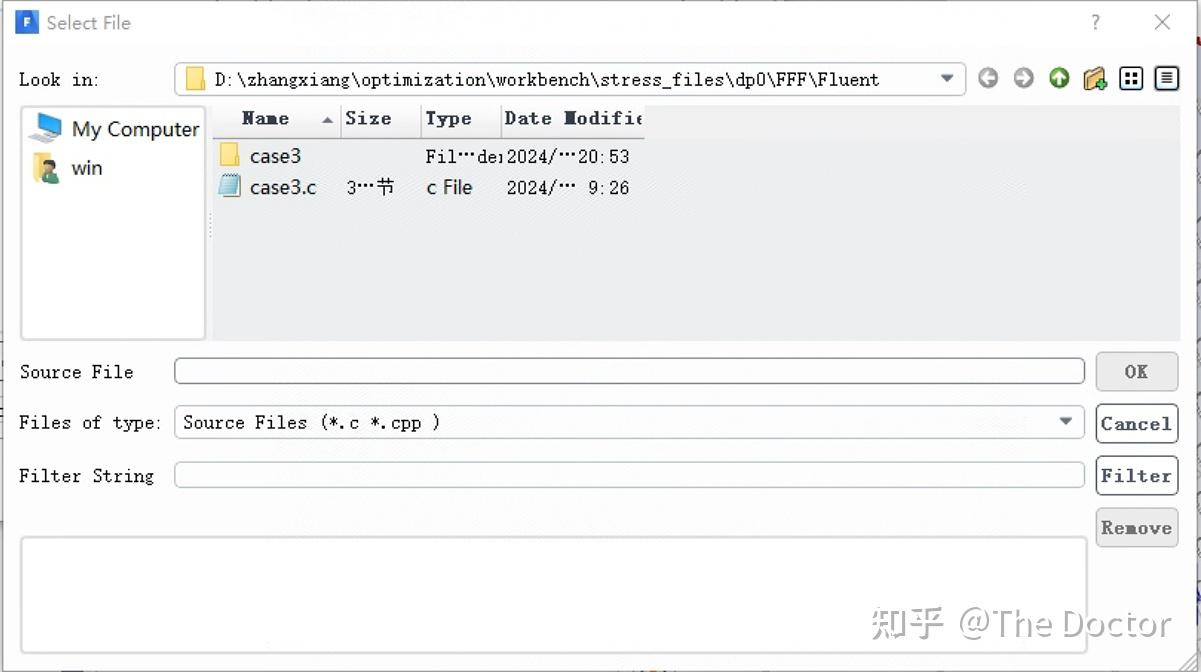
Task: Toggle sort order on the Name column
Action: (x=265, y=119)
